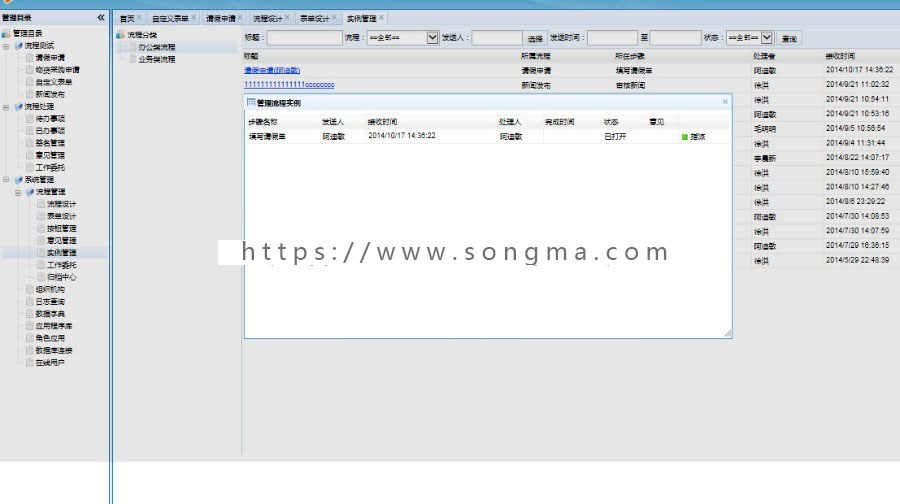This screenshot has height=504, width=900.
Task: Open 角色应用 in the sidebar tree
Action: [x=50, y=338]
